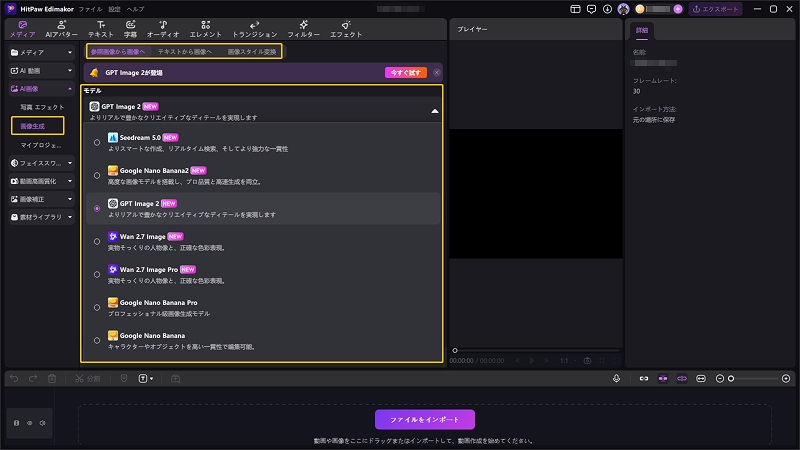800x450 pixels.
Task: Toggle track visibility eye icon
Action: pos(30,423)
